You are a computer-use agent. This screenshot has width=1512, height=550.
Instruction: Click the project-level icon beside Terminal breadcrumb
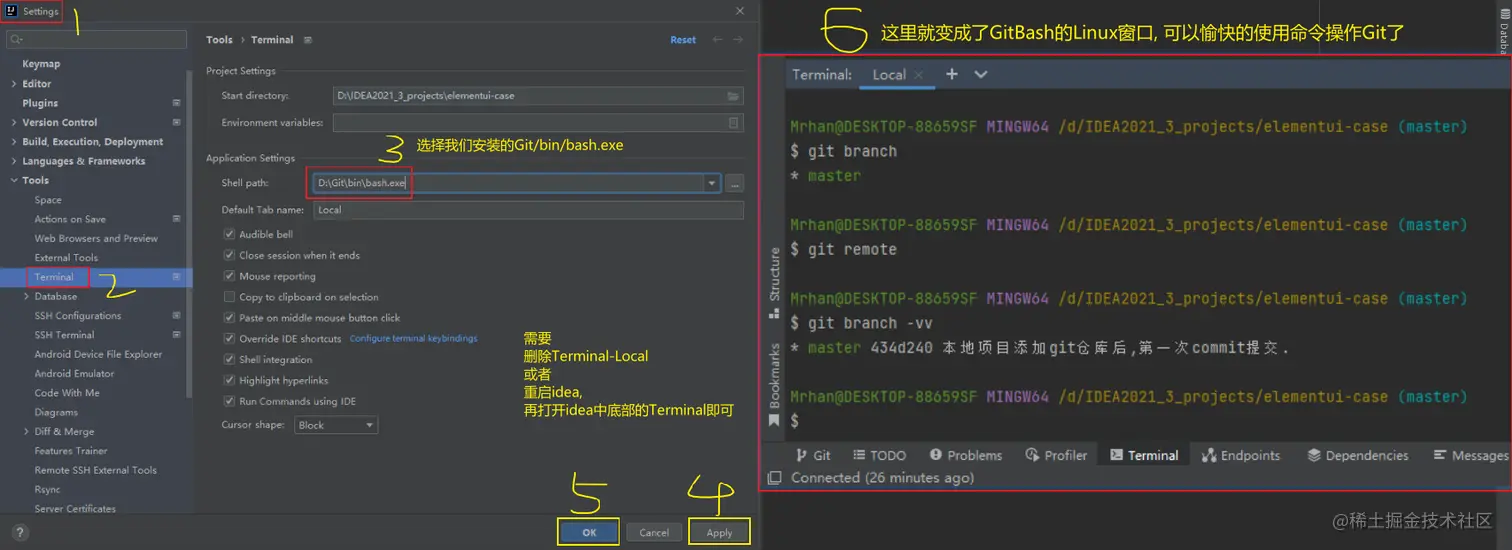(307, 40)
